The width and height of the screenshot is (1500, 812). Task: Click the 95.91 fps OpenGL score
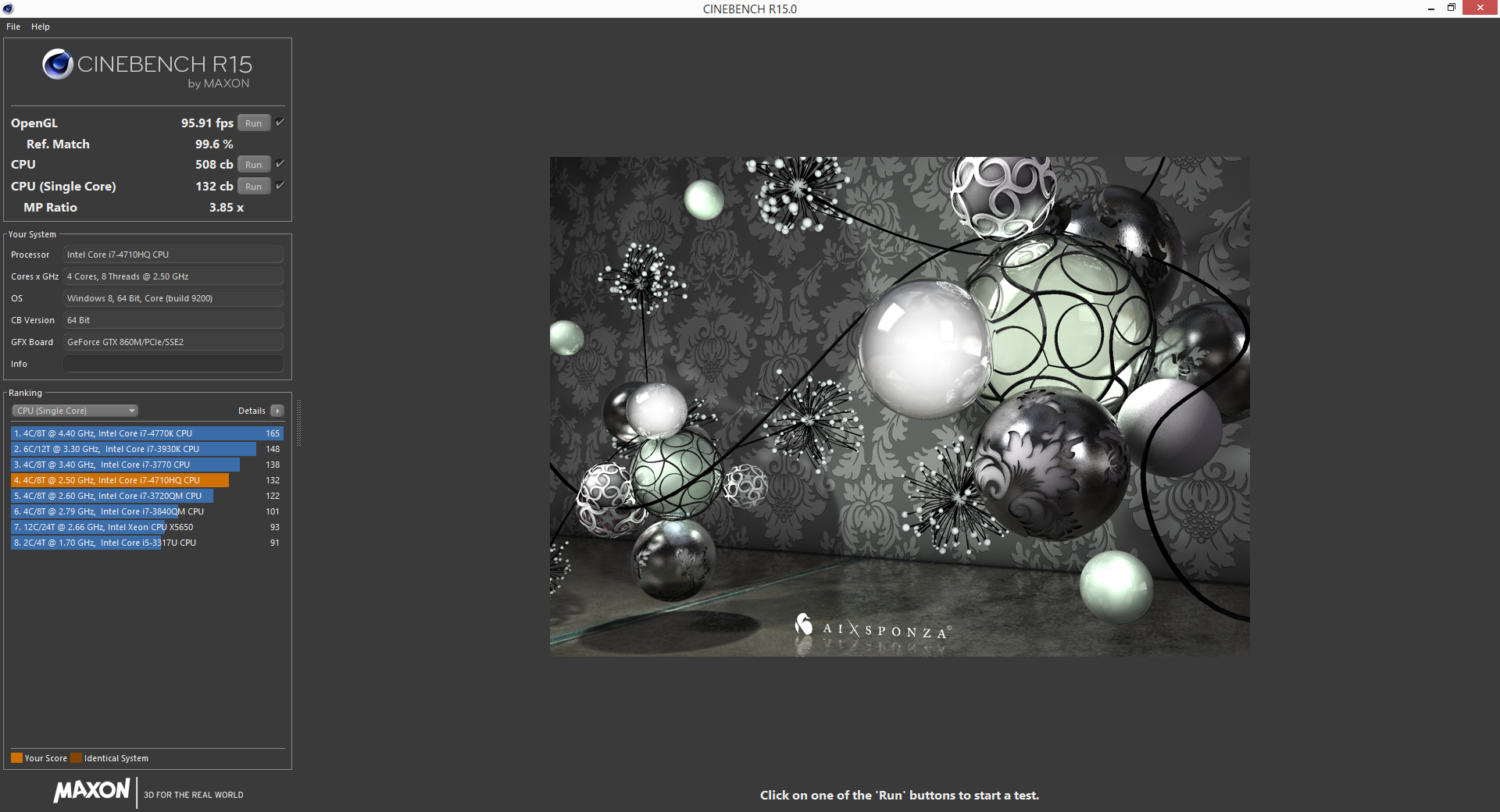click(207, 123)
